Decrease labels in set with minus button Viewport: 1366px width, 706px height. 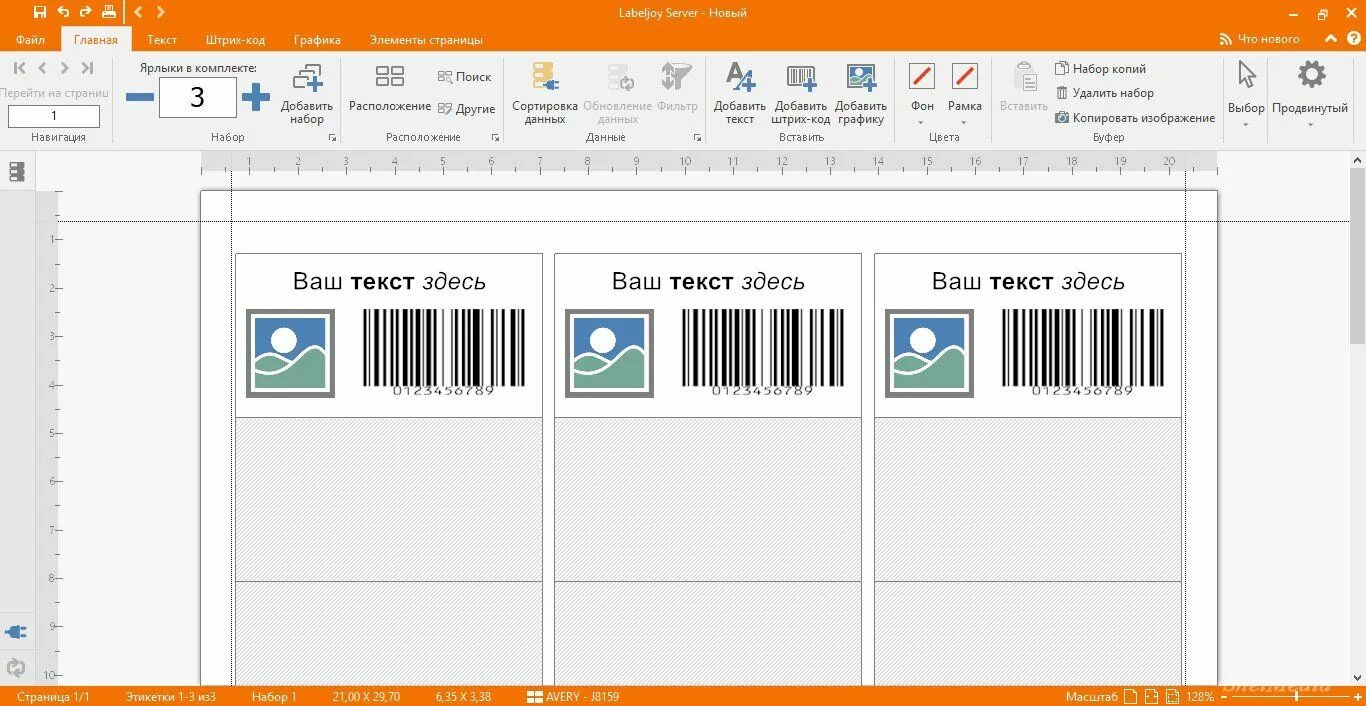click(140, 97)
